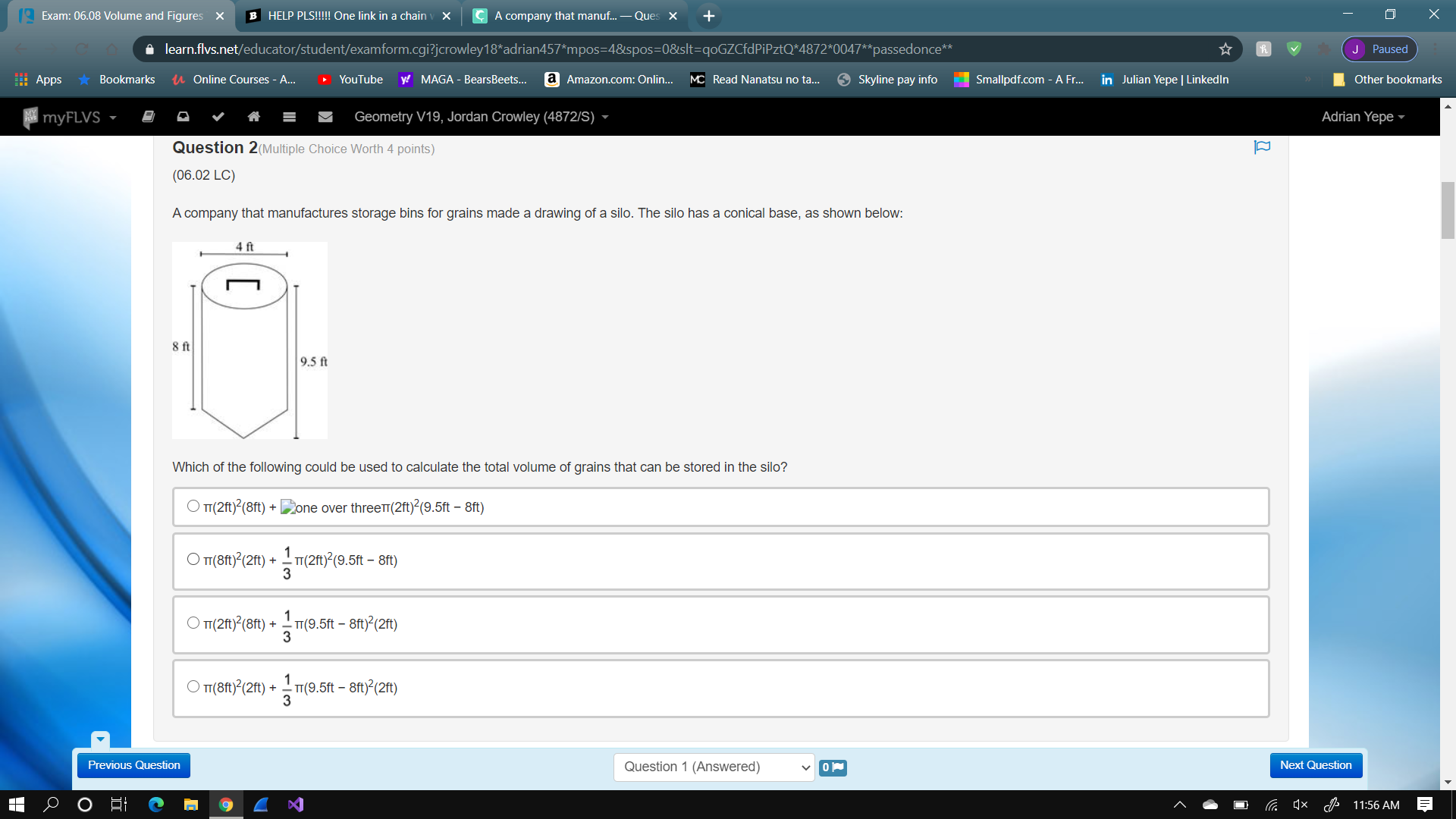Open the Chrome icon on the taskbar

pyautogui.click(x=226, y=805)
